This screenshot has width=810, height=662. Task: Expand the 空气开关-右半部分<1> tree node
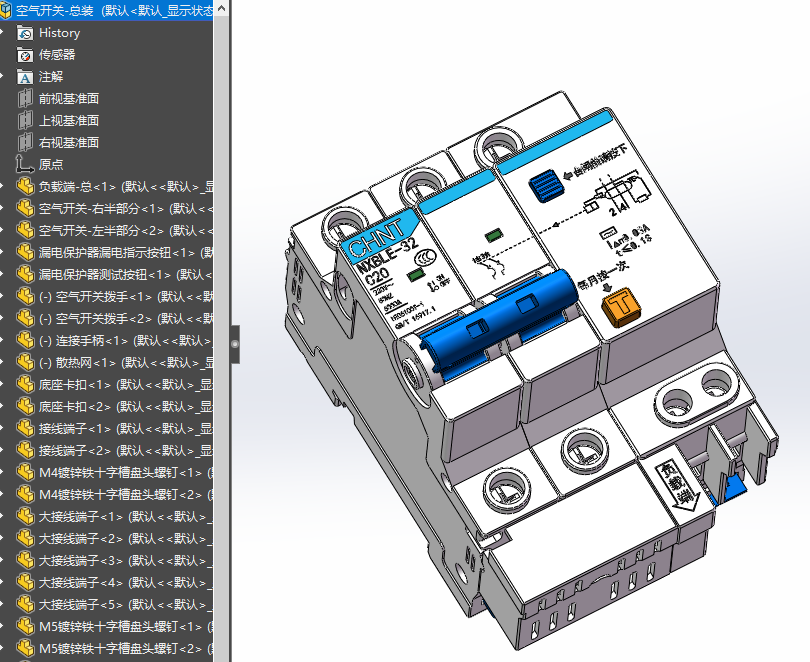click(2, 209)
